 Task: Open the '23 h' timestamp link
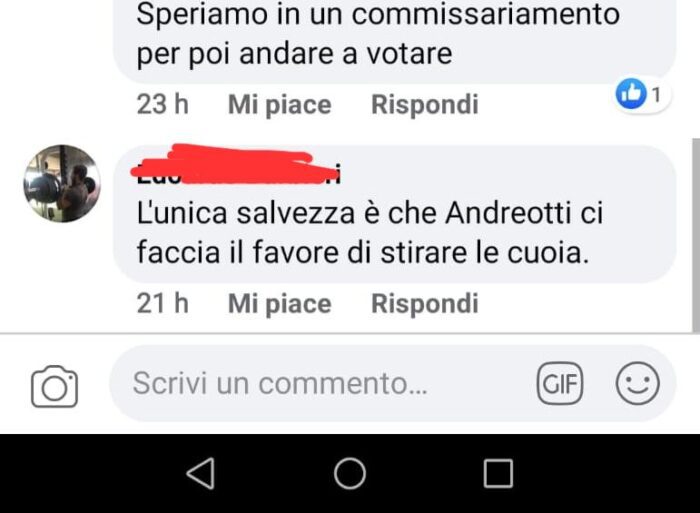click(162, 105)
